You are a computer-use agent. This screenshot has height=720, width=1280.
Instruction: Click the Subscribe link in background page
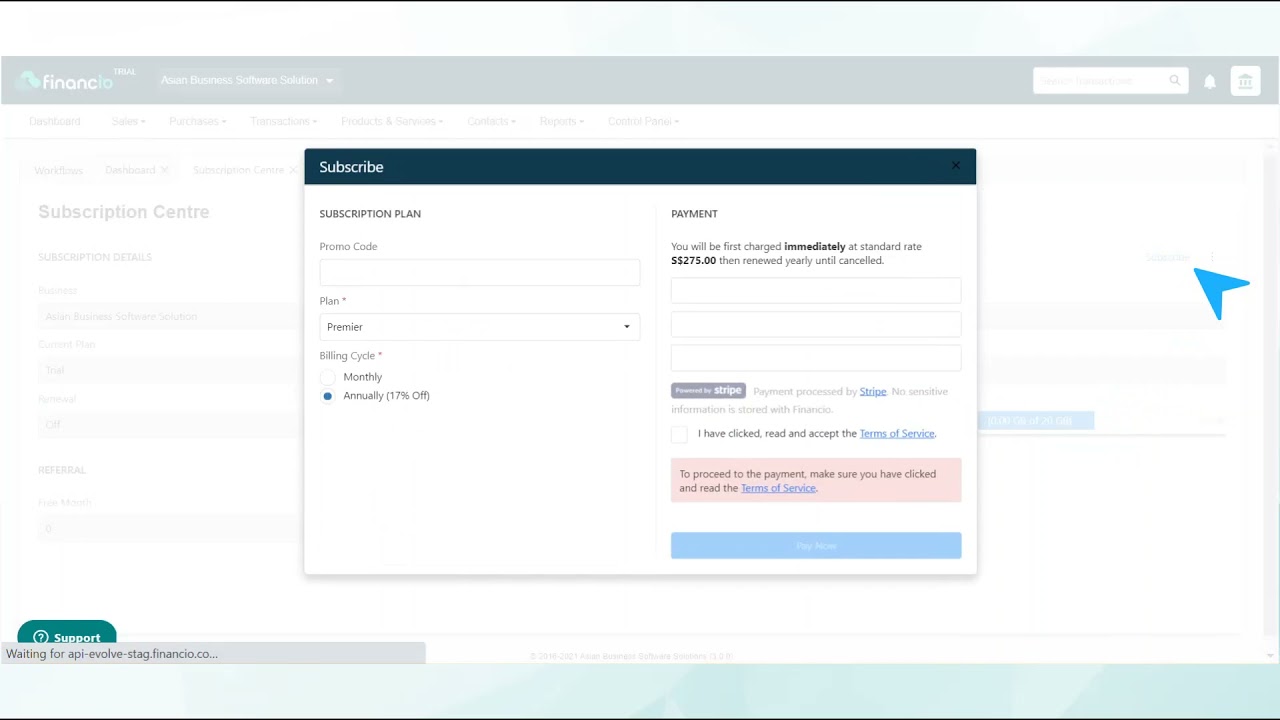tap(1167, 258)
